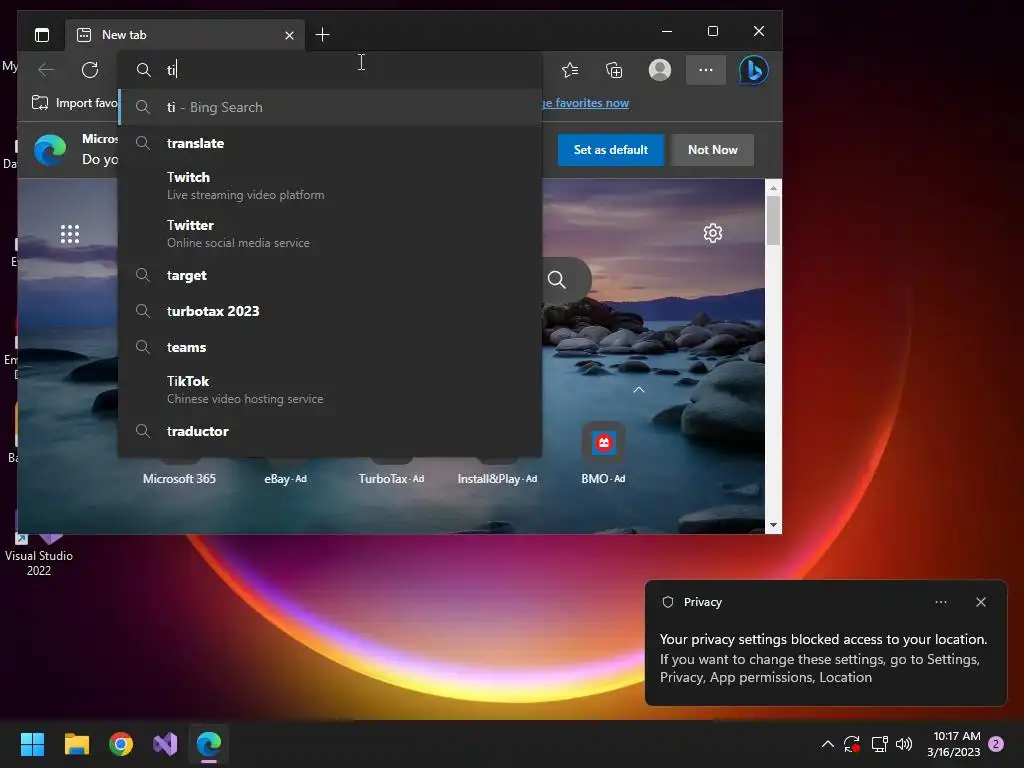Open a new tab with plus button

point(322,35)
